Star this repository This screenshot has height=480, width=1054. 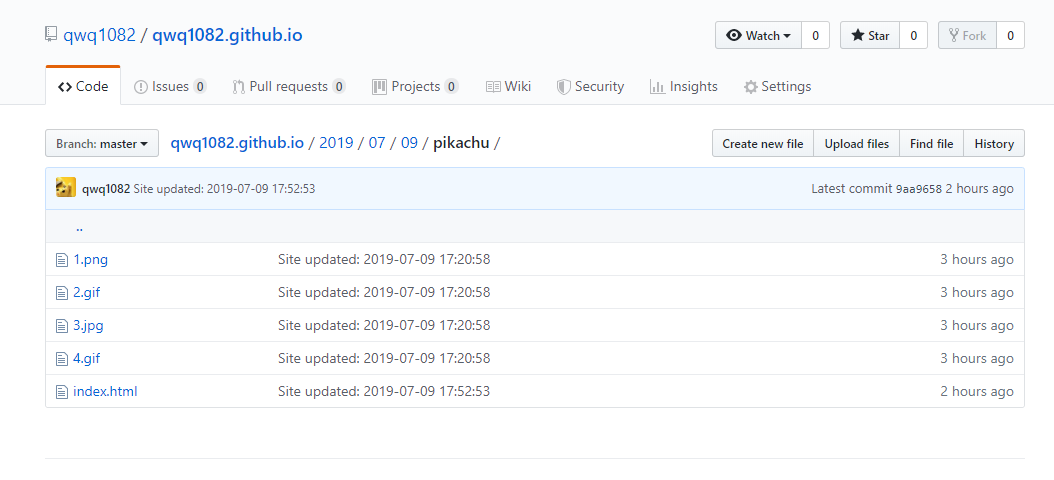click(870, 35)
